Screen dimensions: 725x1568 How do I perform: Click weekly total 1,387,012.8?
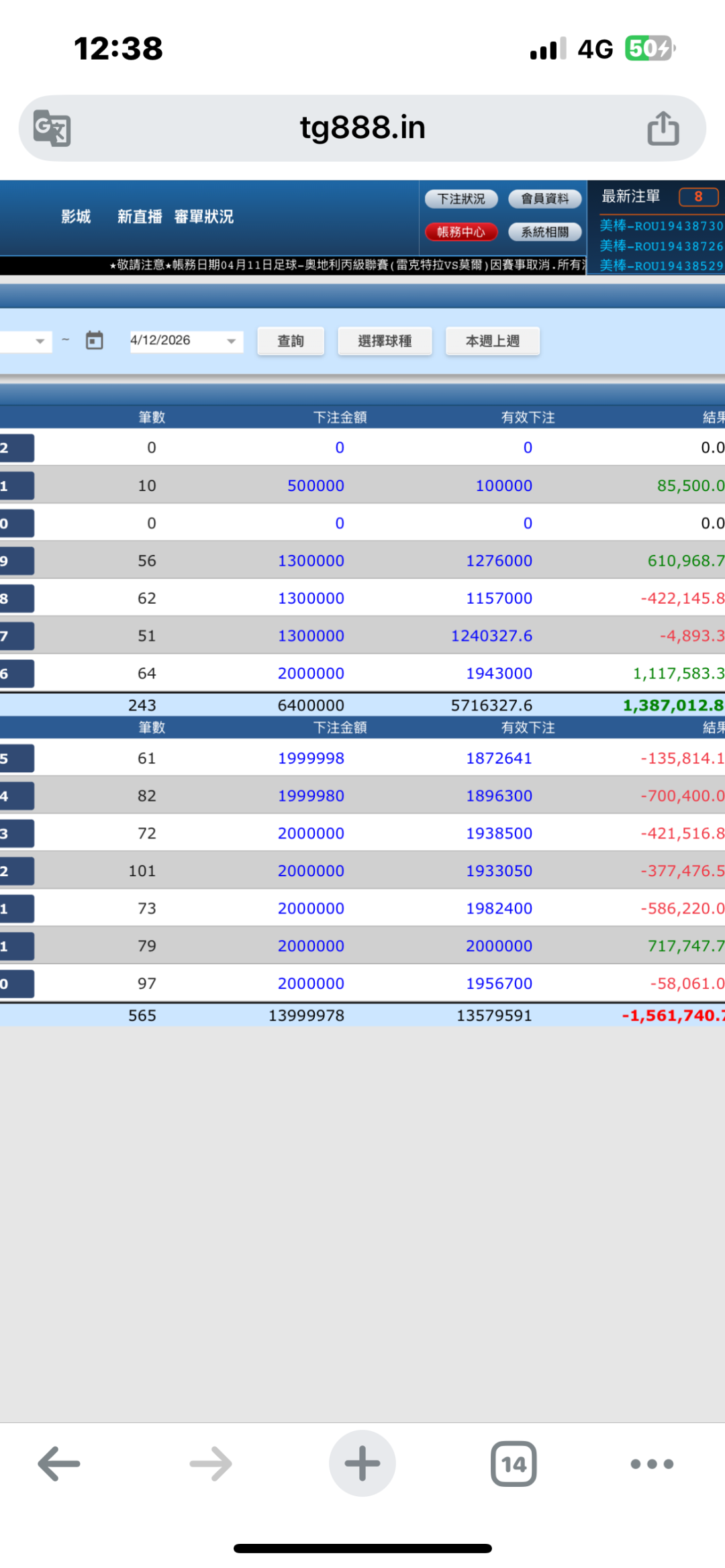pos(673,705)
